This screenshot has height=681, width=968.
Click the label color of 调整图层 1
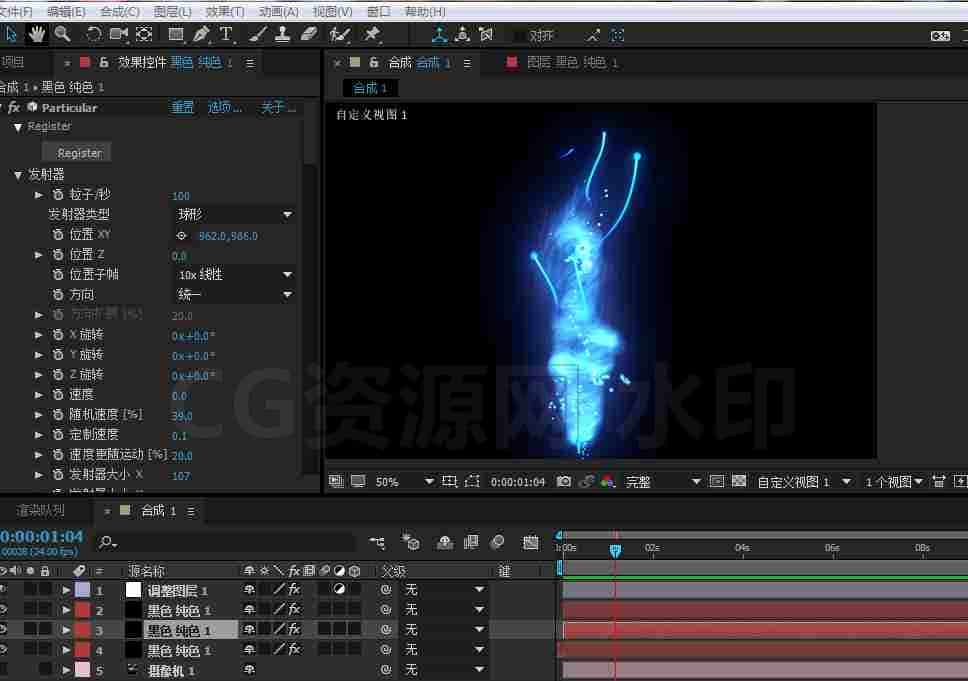(83, 590)
